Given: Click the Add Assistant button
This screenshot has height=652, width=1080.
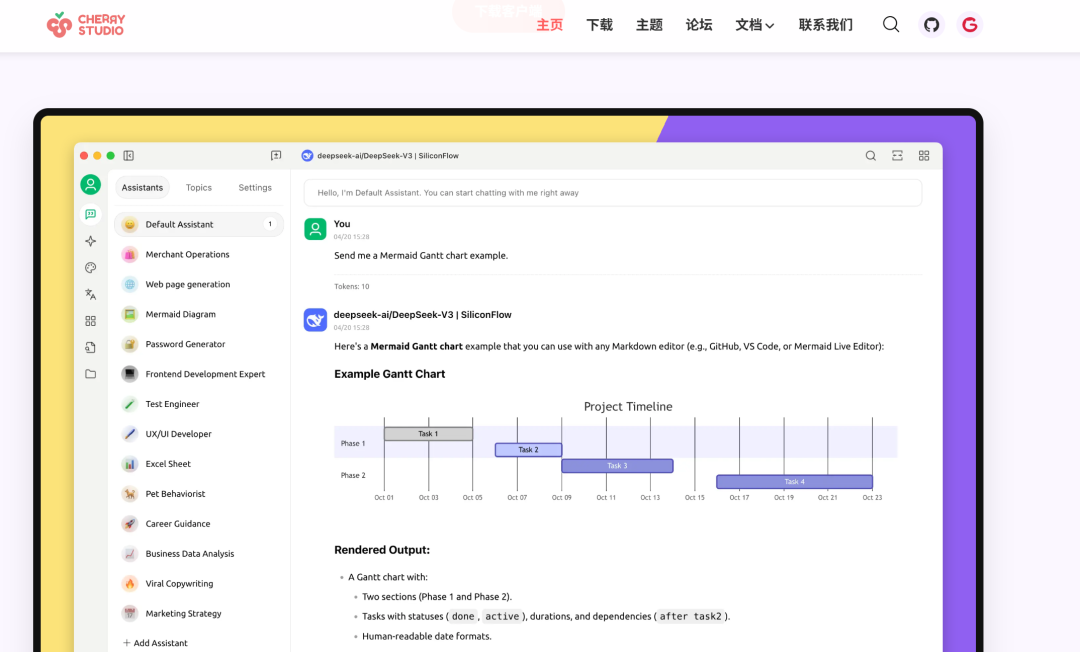Looking at the screenshot, I should 155,643.
